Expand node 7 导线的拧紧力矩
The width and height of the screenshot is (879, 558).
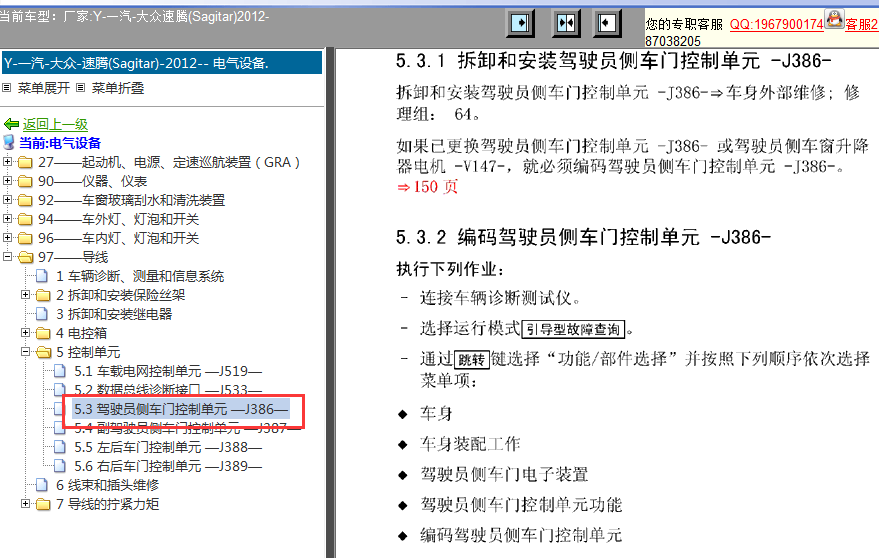[x=25, y=504]
